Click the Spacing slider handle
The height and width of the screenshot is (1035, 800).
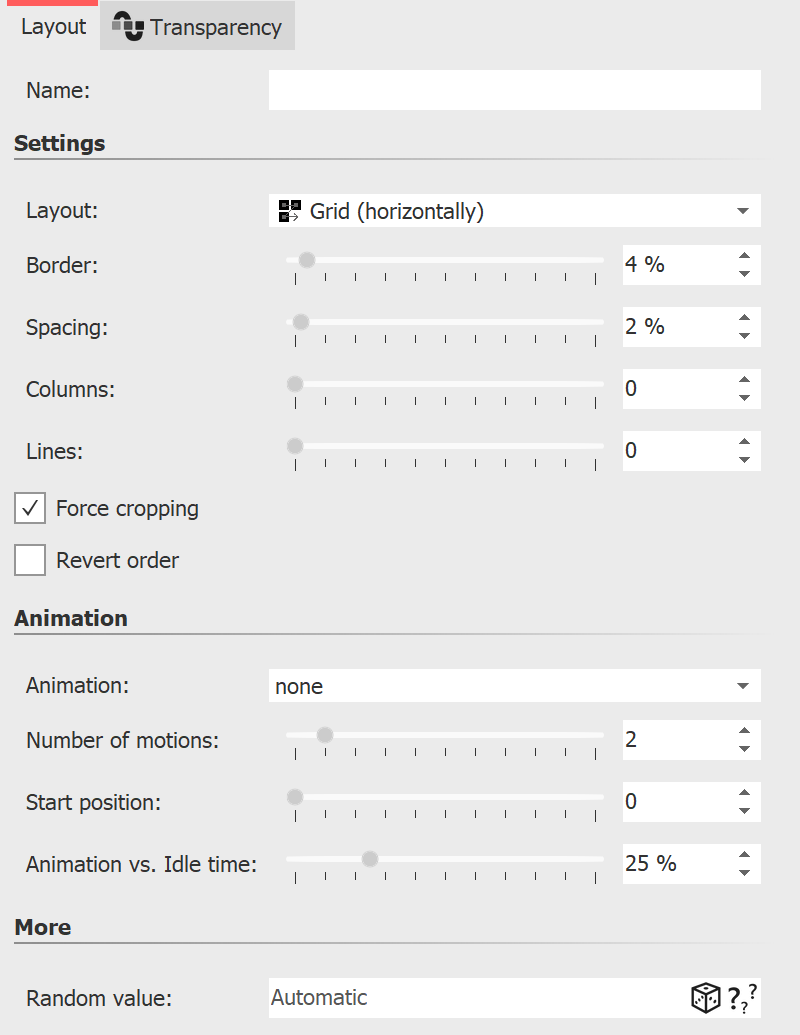pos(299,322)
